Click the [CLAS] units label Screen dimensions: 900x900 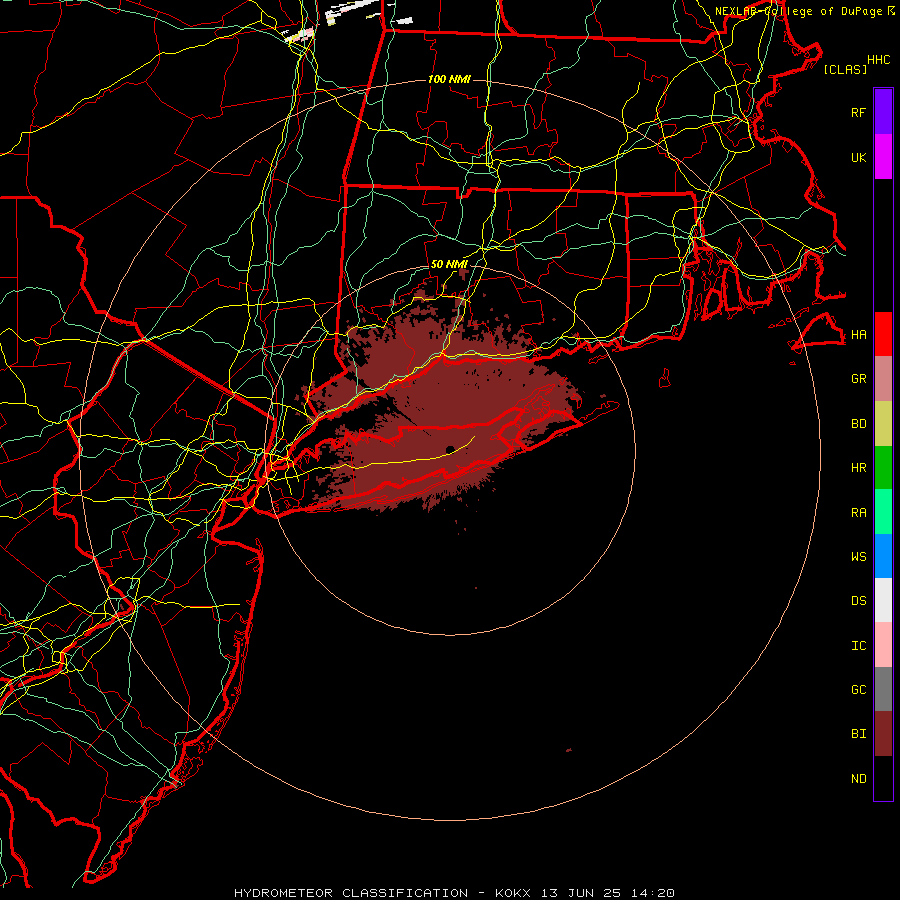coord(845,69)
